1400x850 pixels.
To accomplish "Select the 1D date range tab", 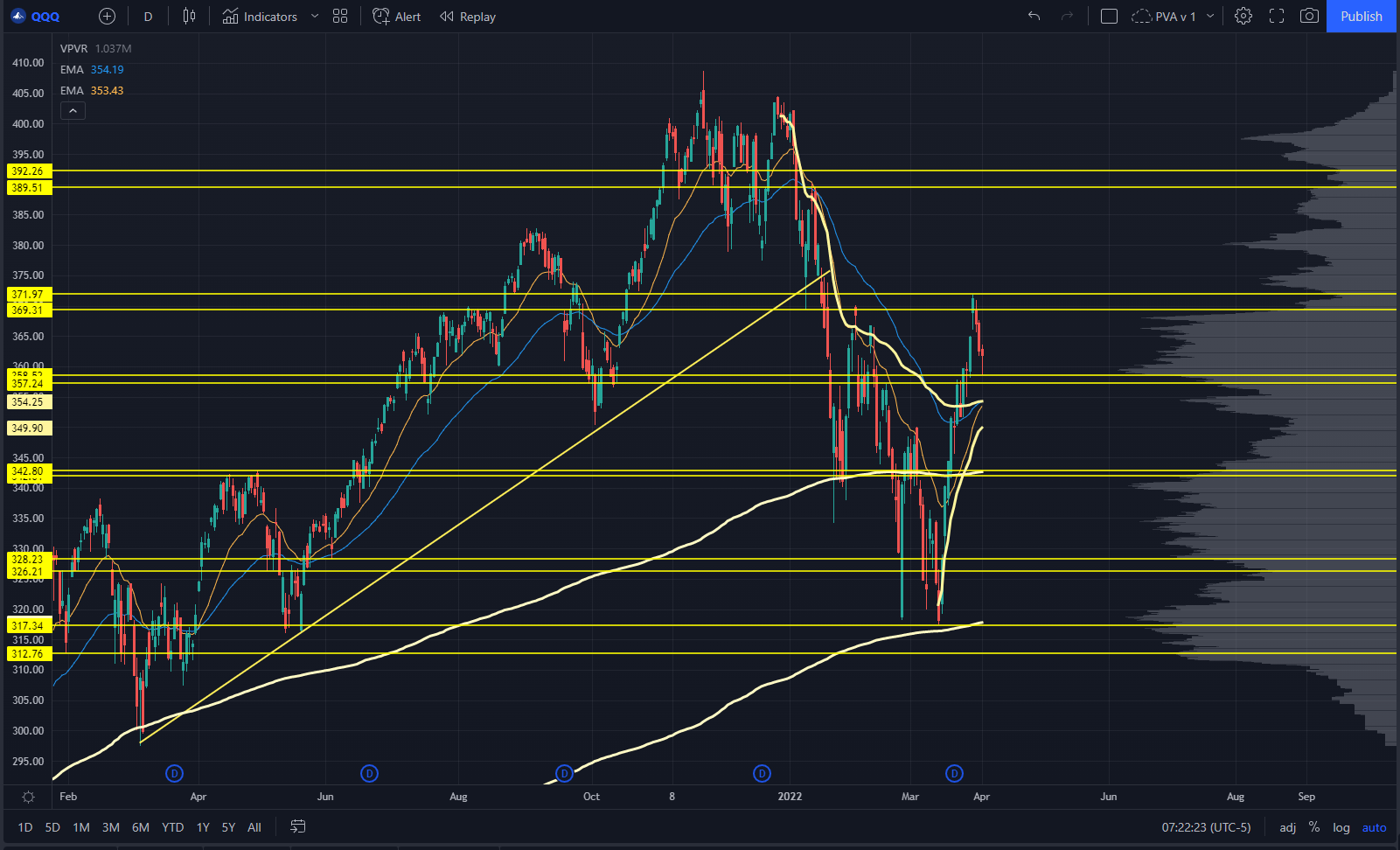I will click(25, 827).
